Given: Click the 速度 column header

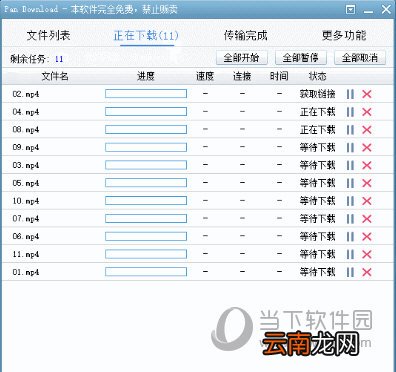Looking at the screenshot, I should (205, 76).
